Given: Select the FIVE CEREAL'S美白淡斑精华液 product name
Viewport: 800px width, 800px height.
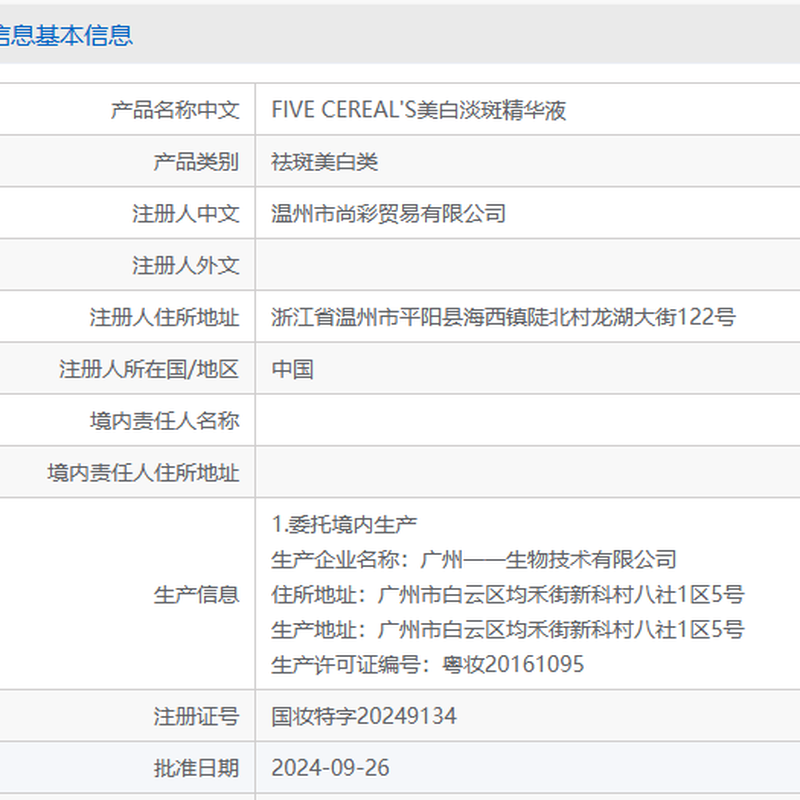Looking at the screenshot, I should tap(419, 110).
